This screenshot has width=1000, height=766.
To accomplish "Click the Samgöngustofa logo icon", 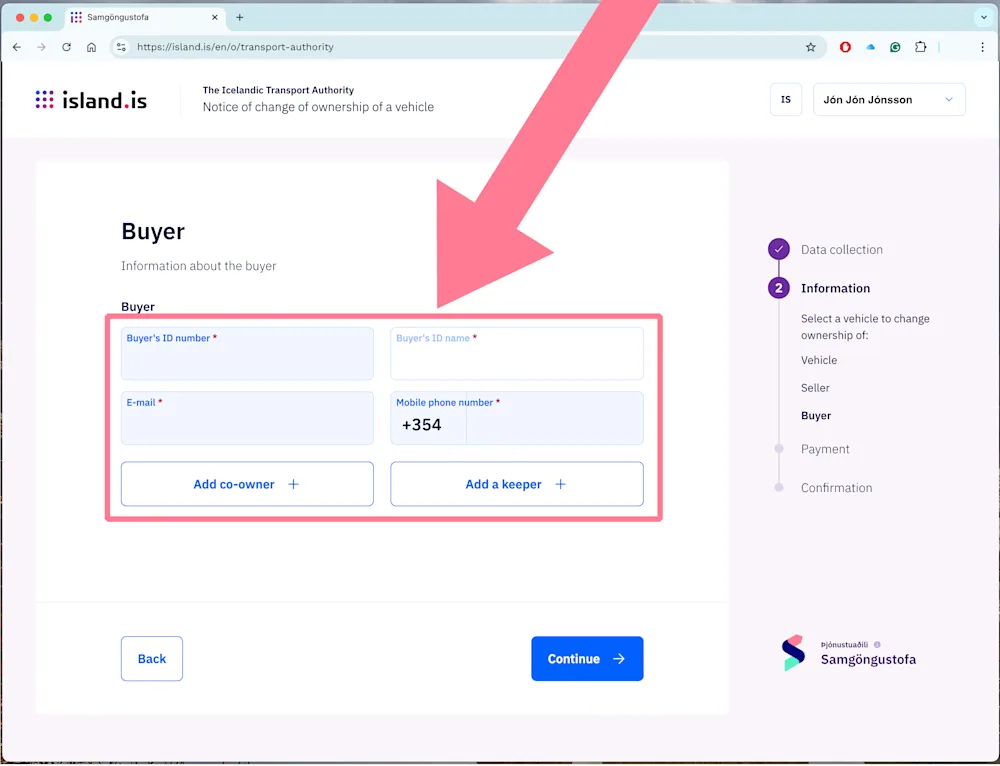I will tap(793, 652).
